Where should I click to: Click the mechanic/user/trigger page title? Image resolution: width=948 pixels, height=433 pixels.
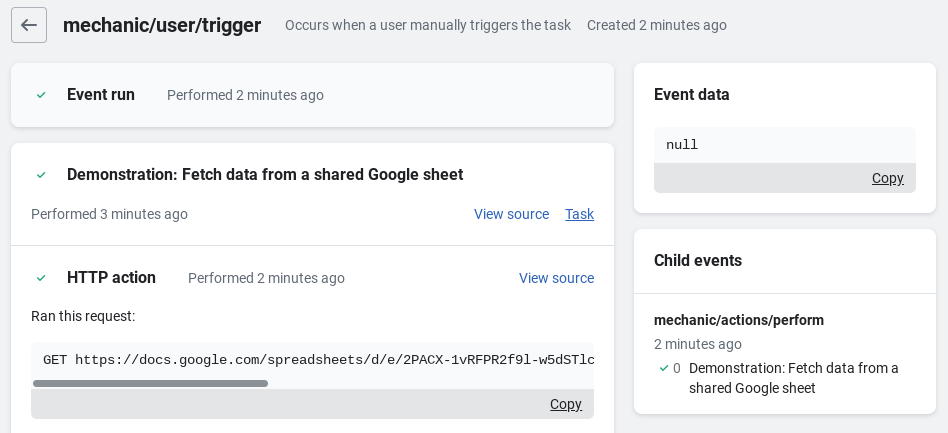162,25
